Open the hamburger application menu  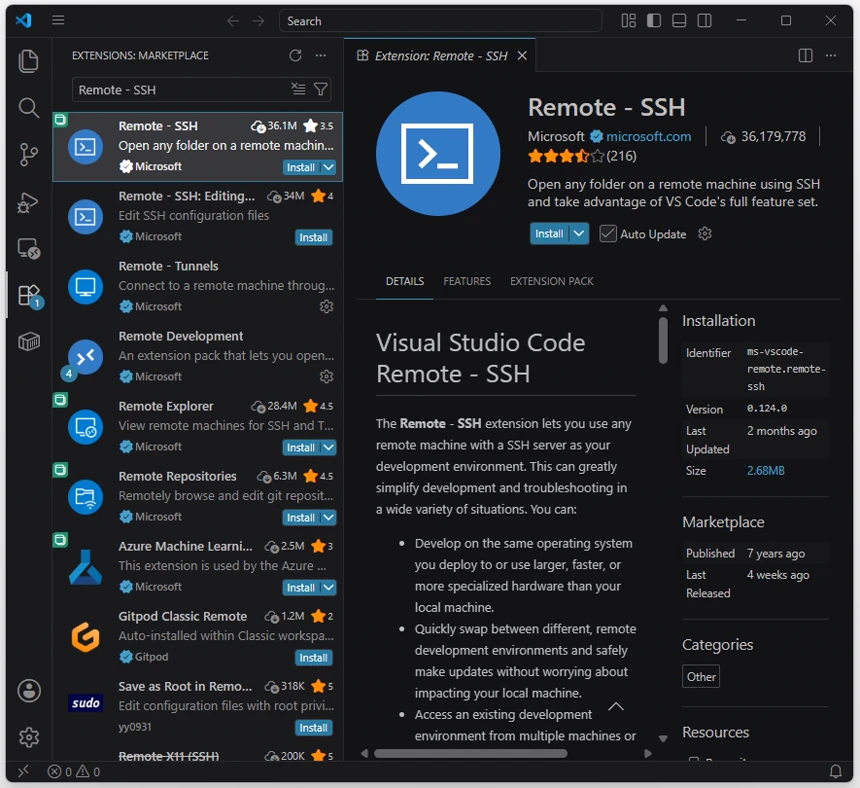point(58,20)
